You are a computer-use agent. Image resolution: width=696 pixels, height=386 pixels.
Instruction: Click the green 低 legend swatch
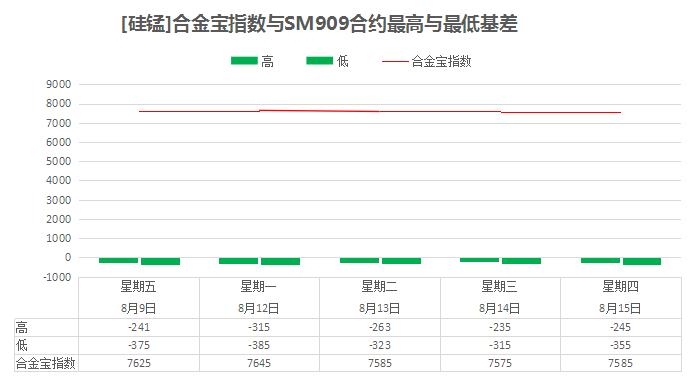319,61
